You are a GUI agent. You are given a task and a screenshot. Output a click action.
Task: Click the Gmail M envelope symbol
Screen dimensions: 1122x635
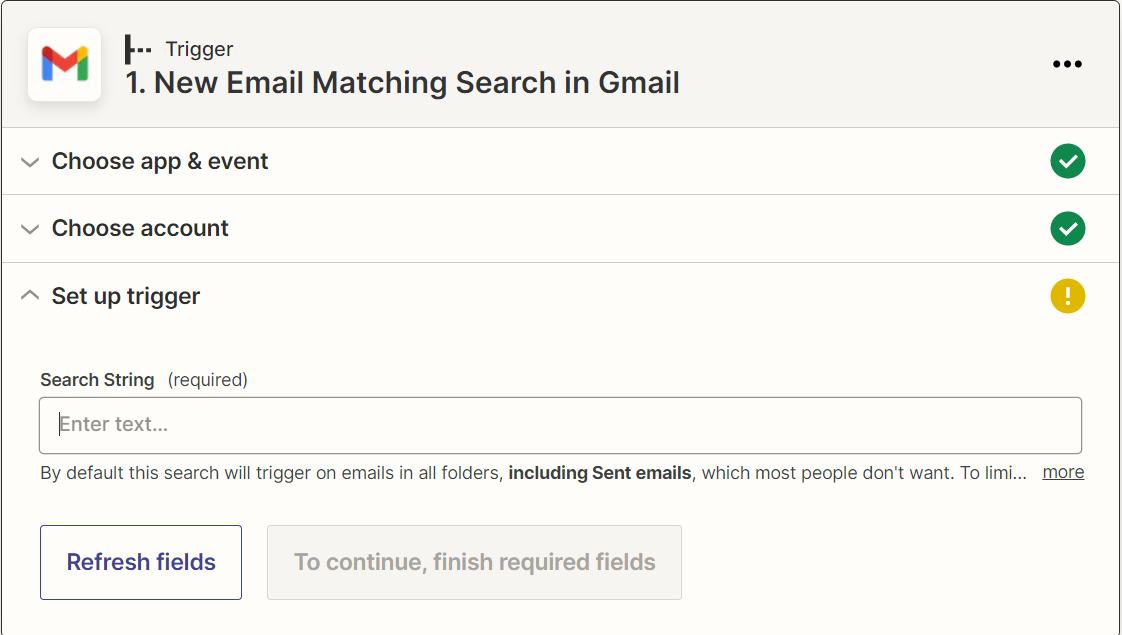(x=64, y=64)
